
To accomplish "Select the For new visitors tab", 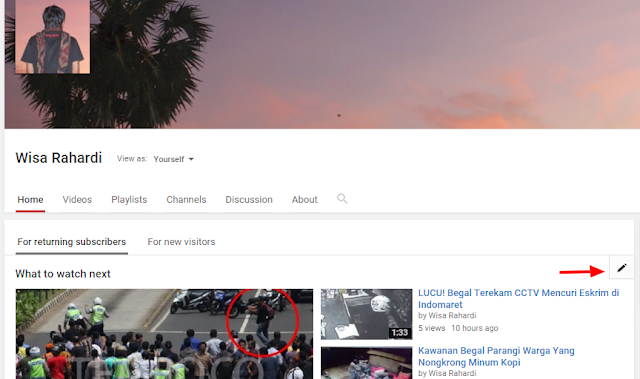I will tap(181, 242).
